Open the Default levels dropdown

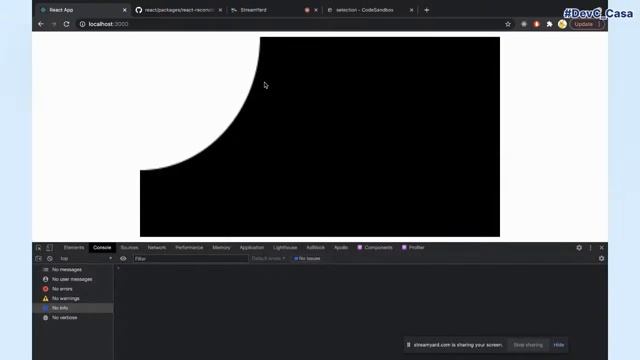(x=268, y=258)
